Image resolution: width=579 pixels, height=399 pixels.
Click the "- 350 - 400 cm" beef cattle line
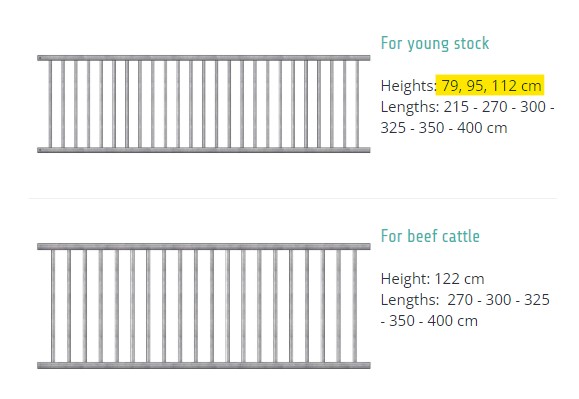pos(429,321)
